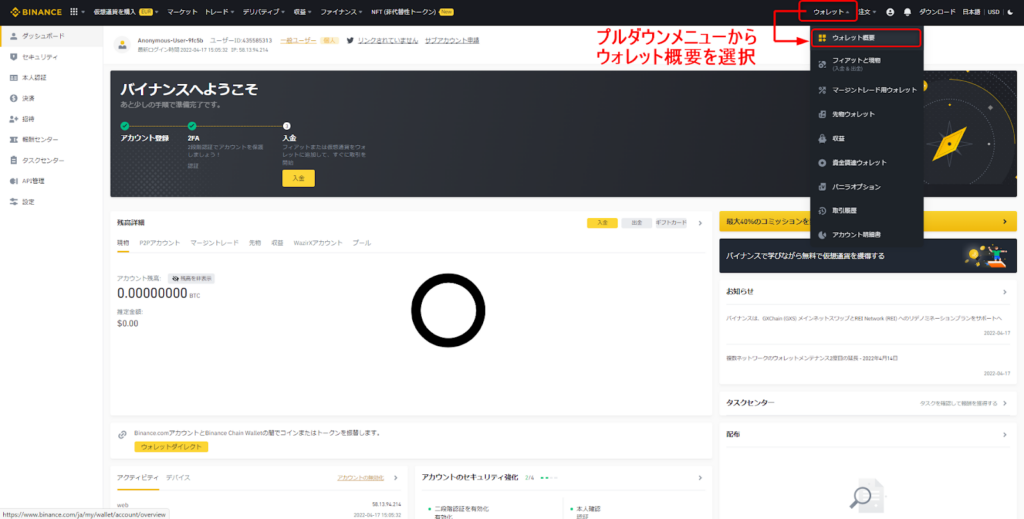1024x519 pixels.
Task: Switch to the マージントレード balance tab
Action: [x=214, y=243]
